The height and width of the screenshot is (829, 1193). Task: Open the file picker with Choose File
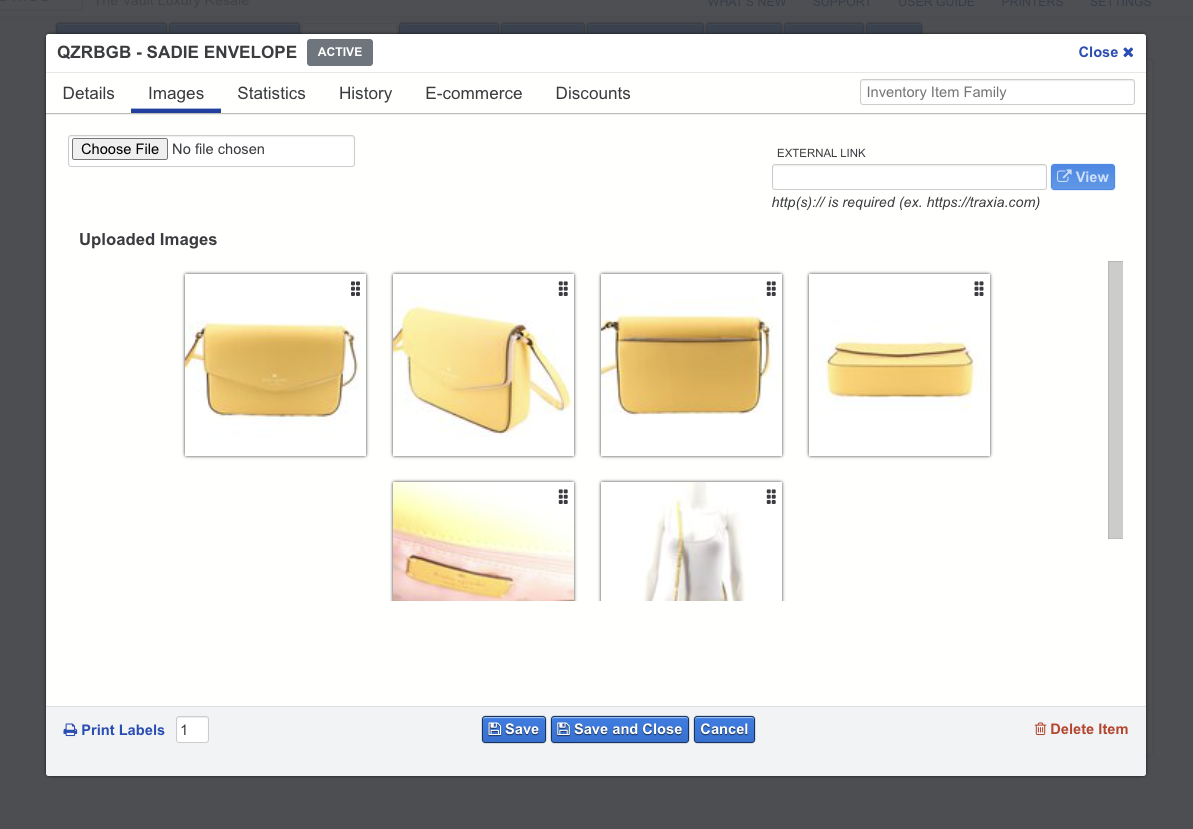click(x=119, y=148)
